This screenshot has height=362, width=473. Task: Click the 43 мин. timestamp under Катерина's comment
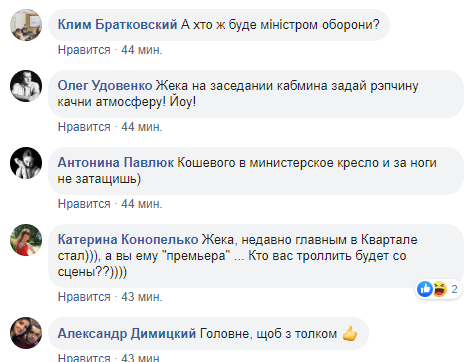click(x=142, y=297)
